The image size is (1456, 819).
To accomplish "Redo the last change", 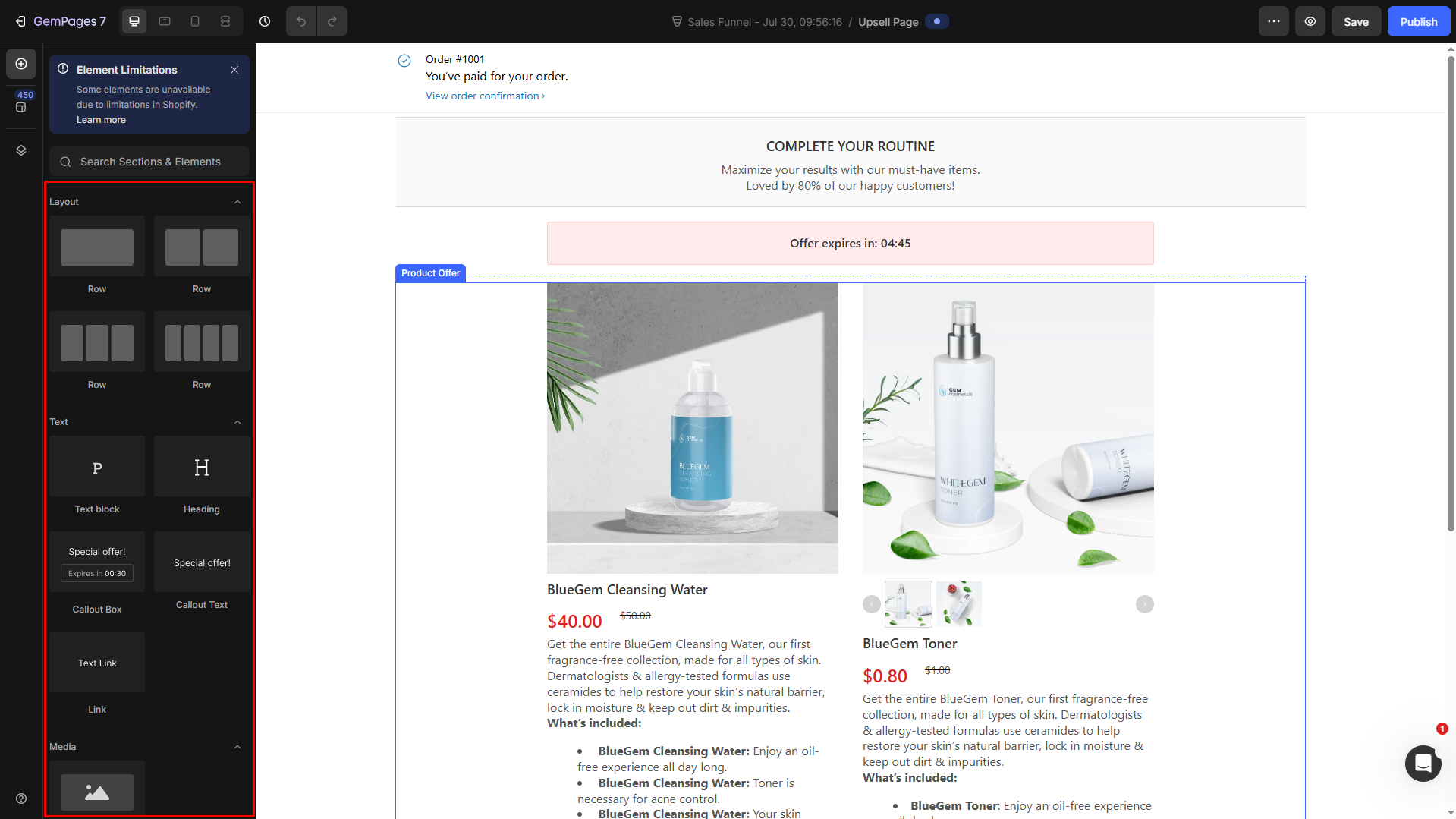I will click(332, 21).
